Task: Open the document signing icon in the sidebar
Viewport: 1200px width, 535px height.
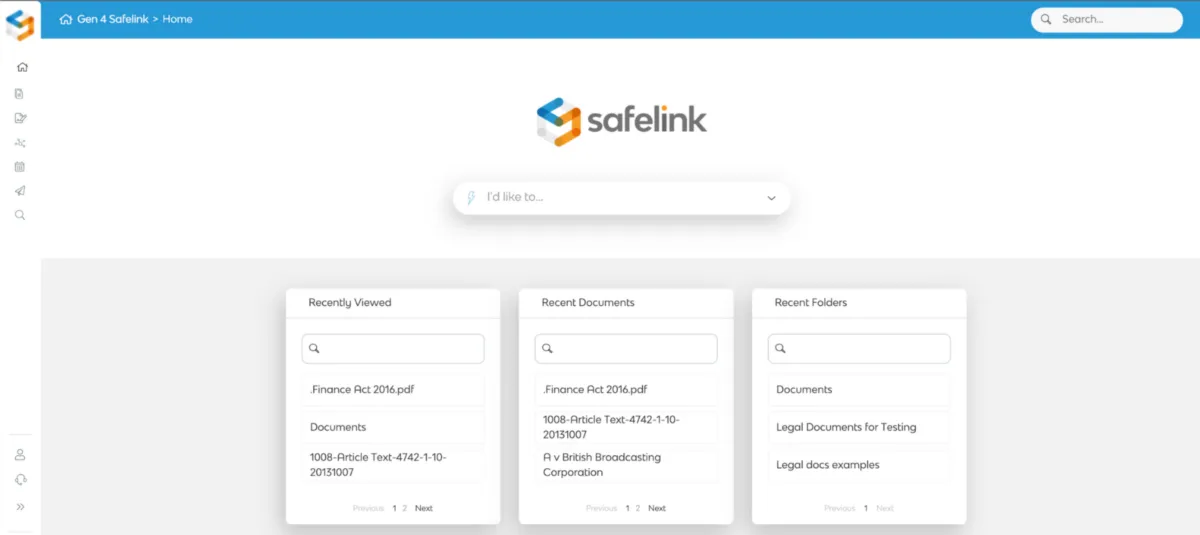Action: (20, 118)
